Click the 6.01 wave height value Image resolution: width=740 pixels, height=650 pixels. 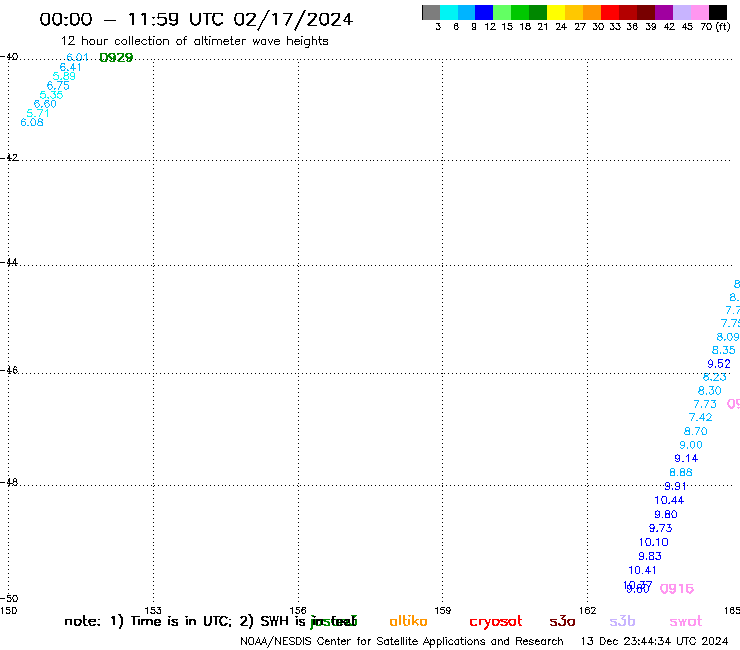77,57
